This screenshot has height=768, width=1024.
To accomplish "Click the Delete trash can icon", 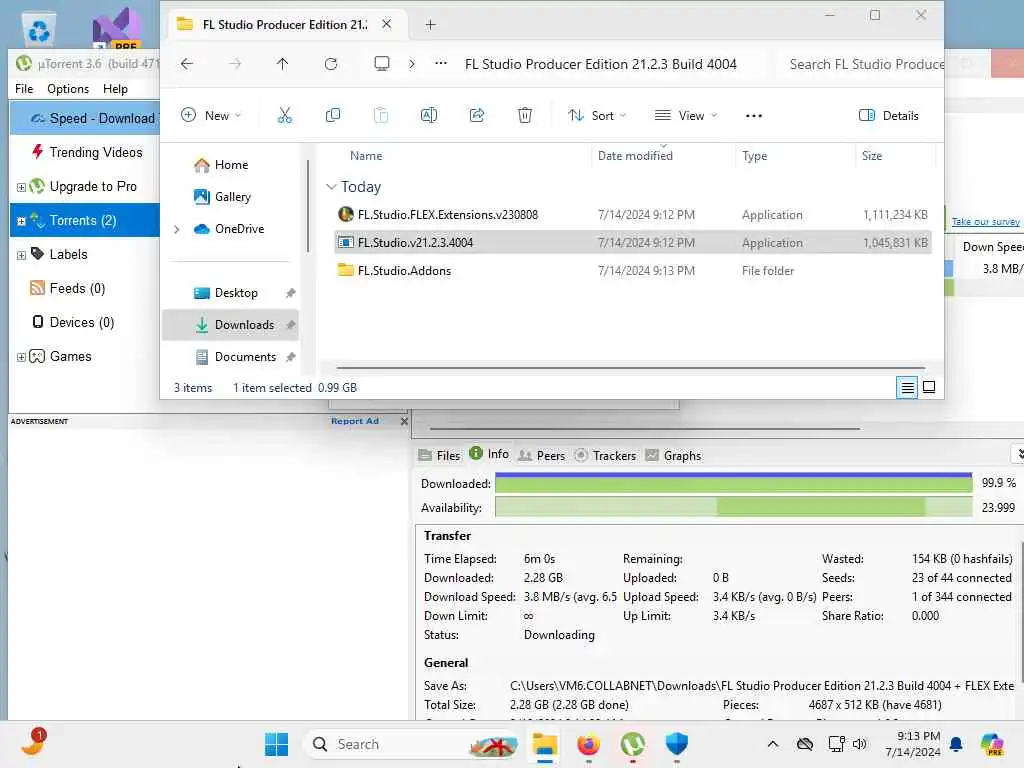I will click(525, 116).
